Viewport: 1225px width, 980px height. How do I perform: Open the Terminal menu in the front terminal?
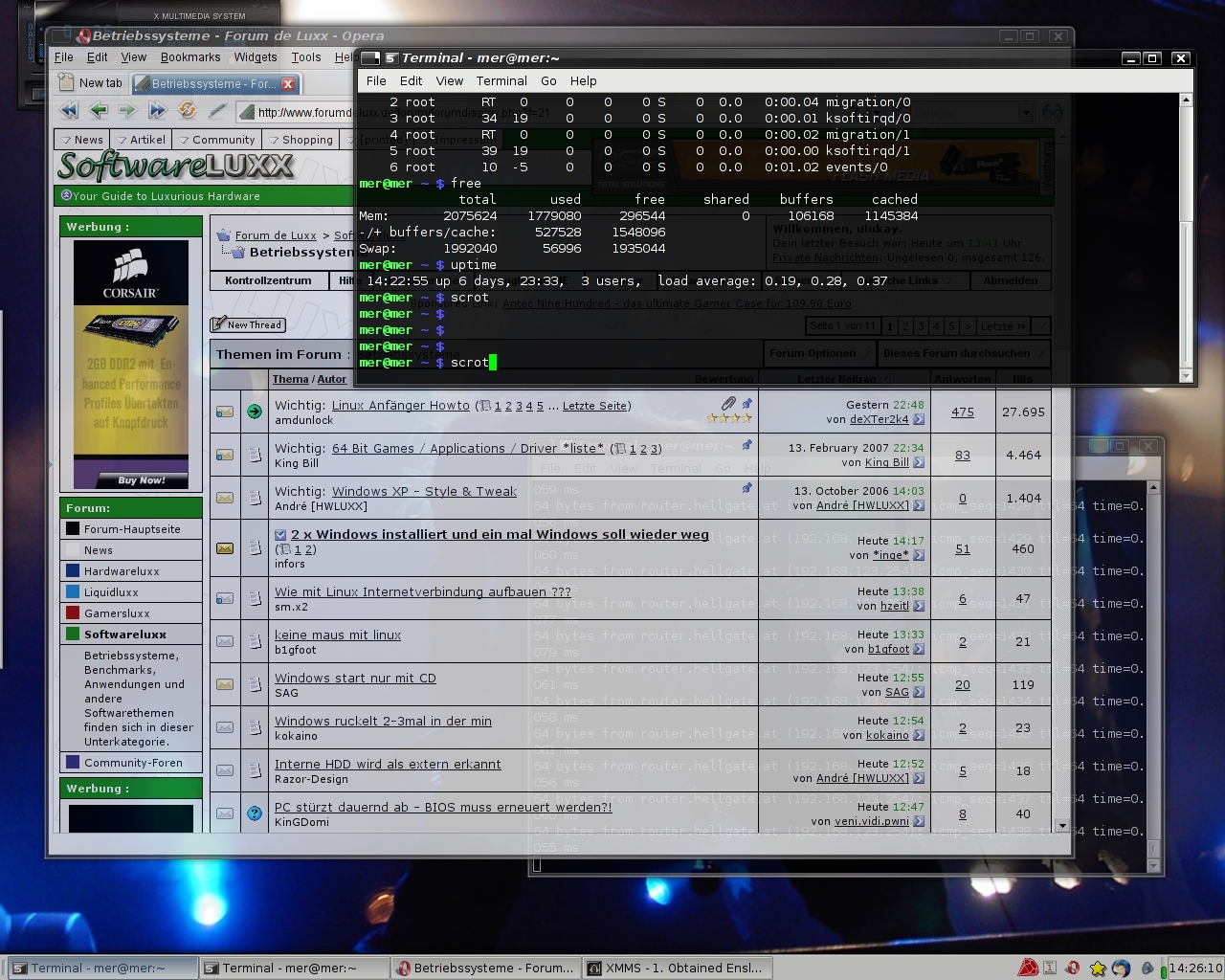[501, 81]
